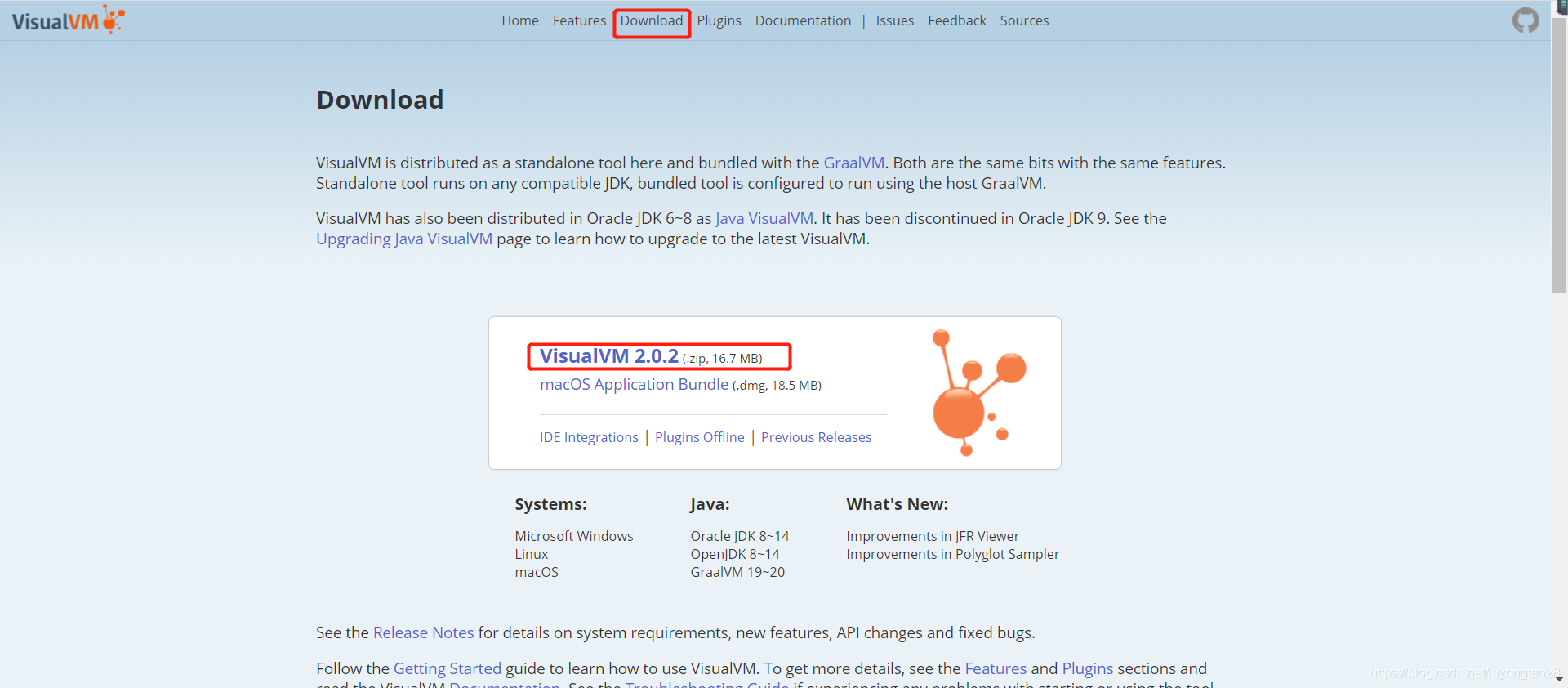The width and height of the screenshot is (1568, 688).
Task: Open the Getting Started guide link
Action: pyautogui.click(x=448, y=668)
